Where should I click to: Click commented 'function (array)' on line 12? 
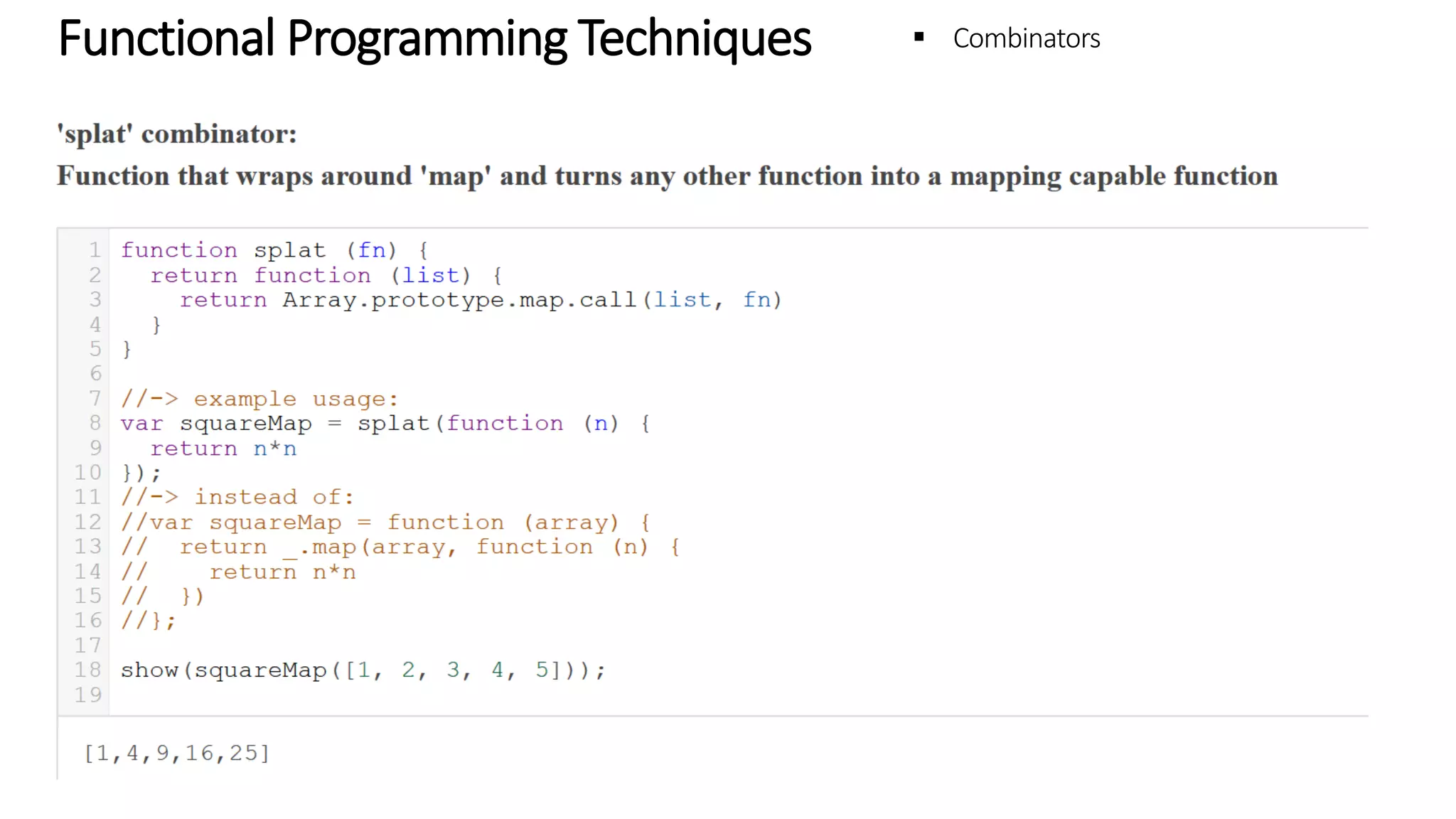(x=503, y=523)
